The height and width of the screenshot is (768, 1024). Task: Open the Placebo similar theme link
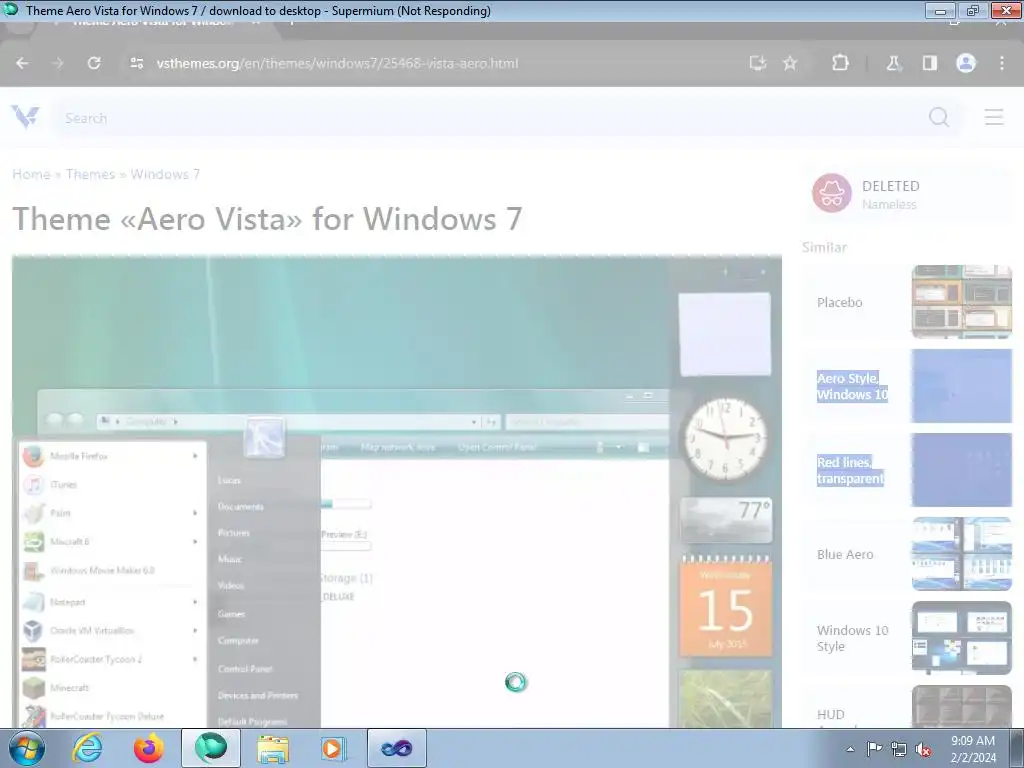(x=840, y=302)
